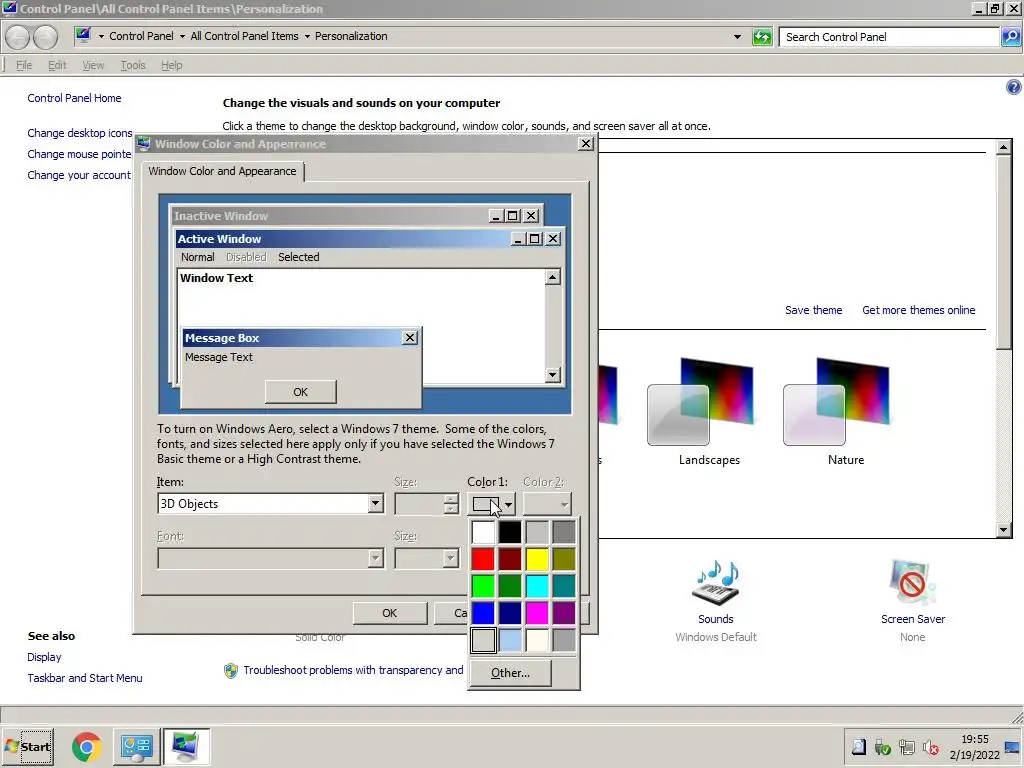Screen dimensions: 1024x768
Task: Click the Save theme link
Action: [813, 310]
